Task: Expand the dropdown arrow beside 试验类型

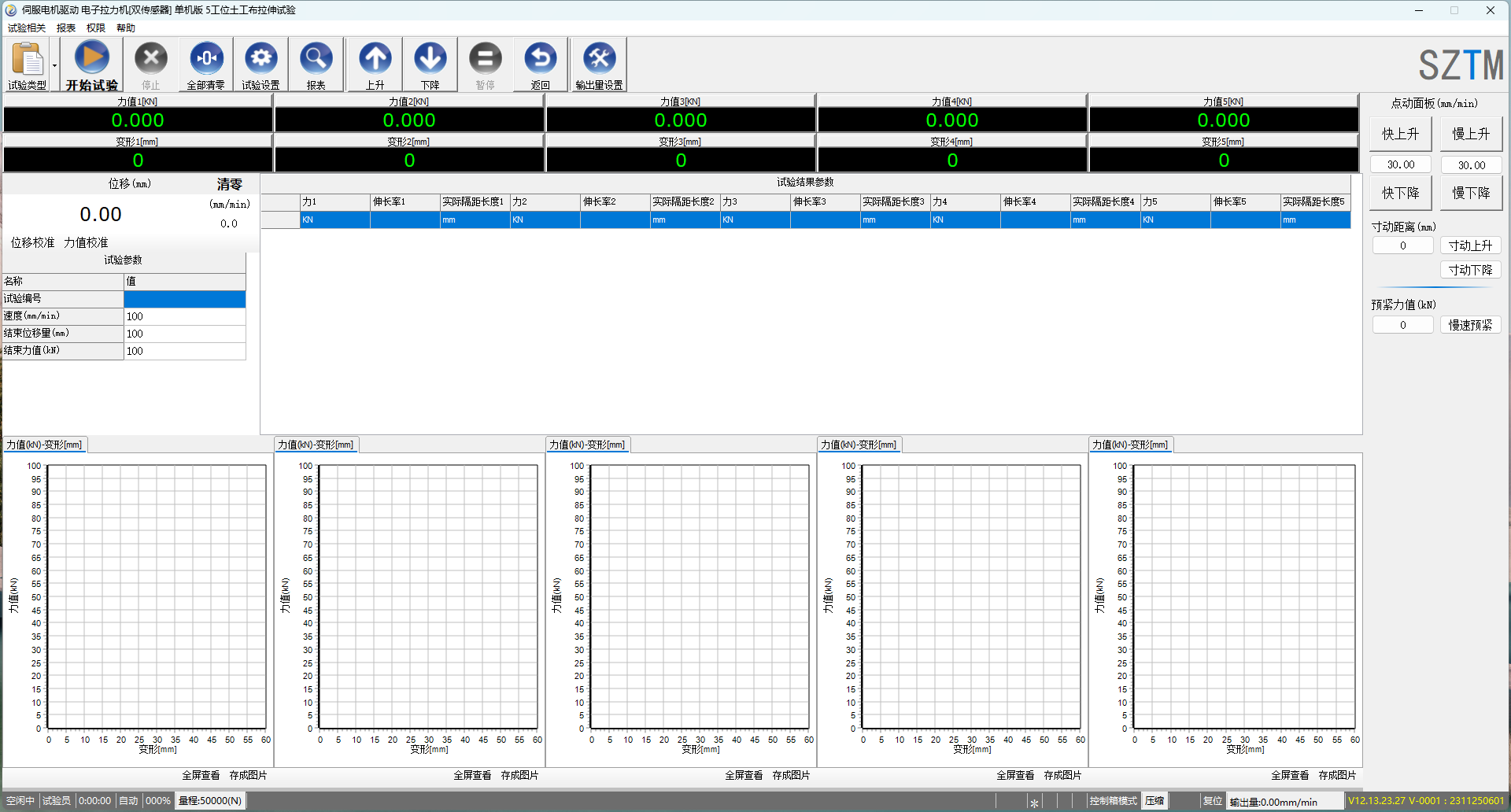Action: pyautogui.click(x=54, y=65)
